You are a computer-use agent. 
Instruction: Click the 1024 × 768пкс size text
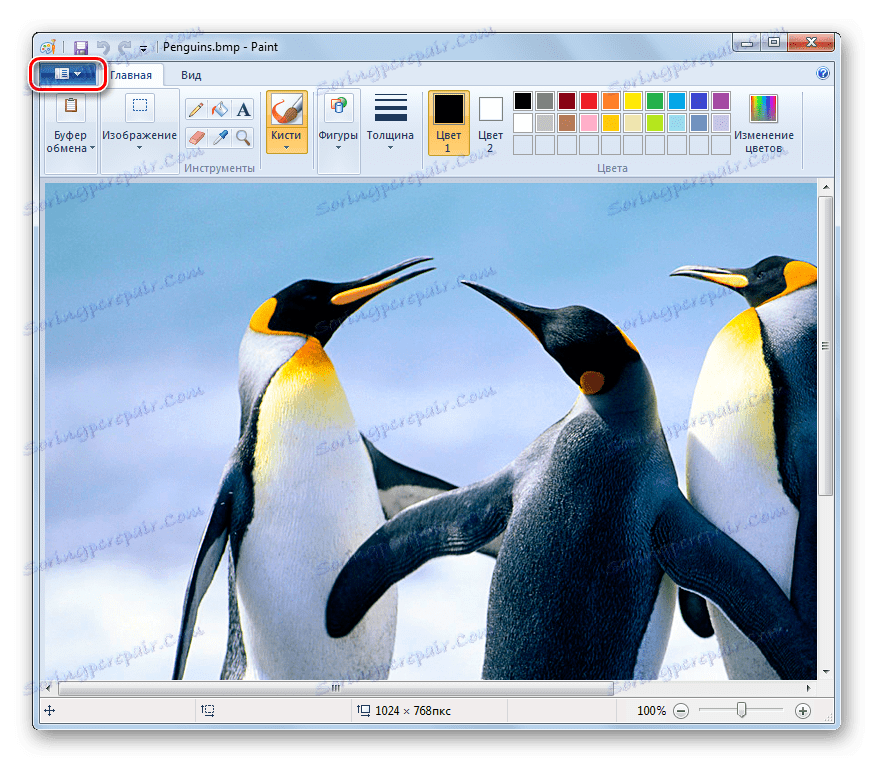412,711
